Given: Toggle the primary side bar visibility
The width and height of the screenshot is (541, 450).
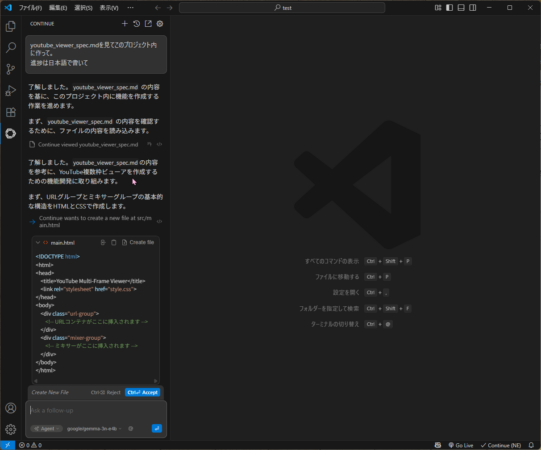Looking at the screenshot, I should click(x=450, y=8).
